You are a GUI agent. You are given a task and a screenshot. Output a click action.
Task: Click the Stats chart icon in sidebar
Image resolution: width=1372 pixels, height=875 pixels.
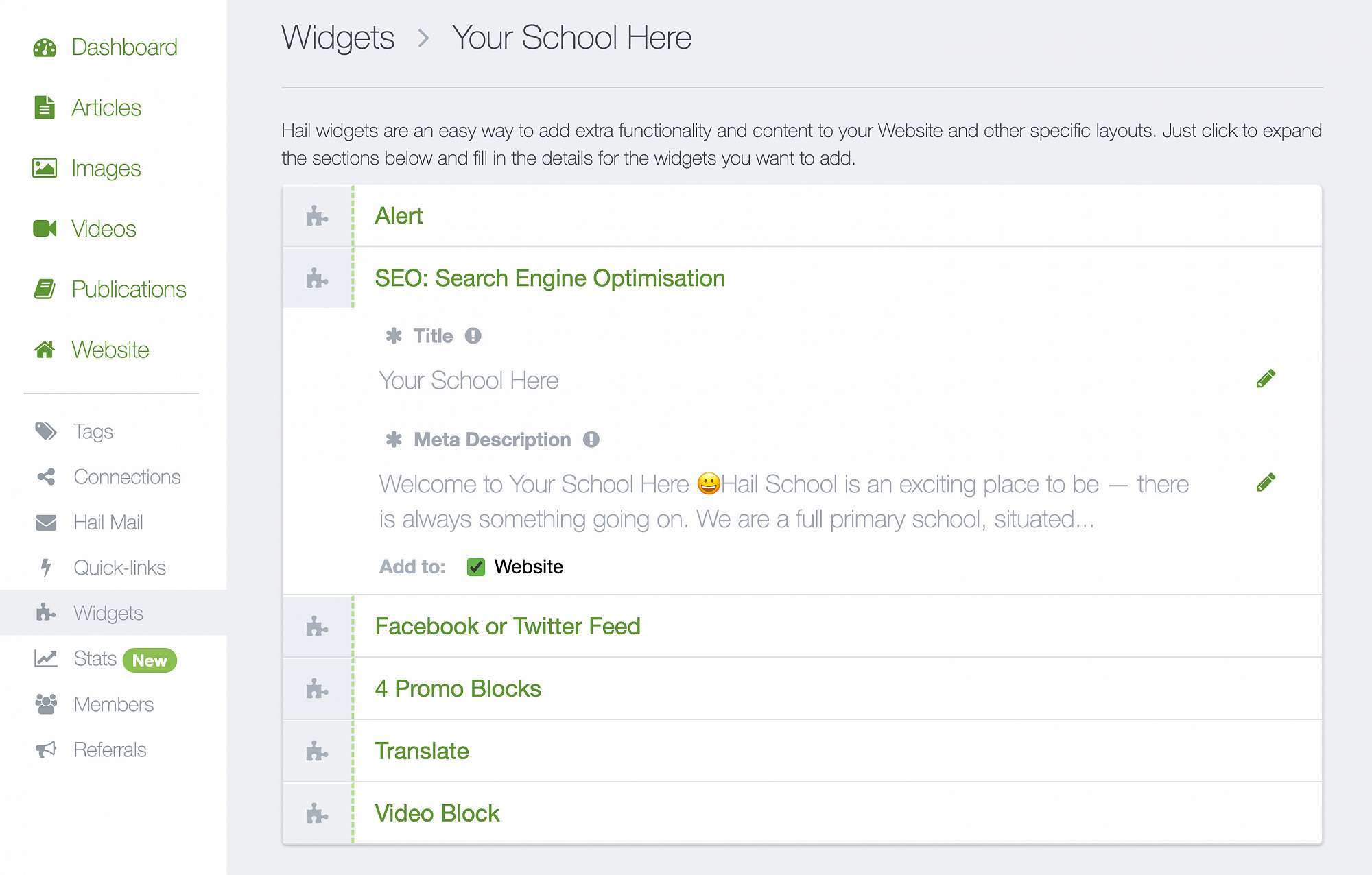coord(46,658)
